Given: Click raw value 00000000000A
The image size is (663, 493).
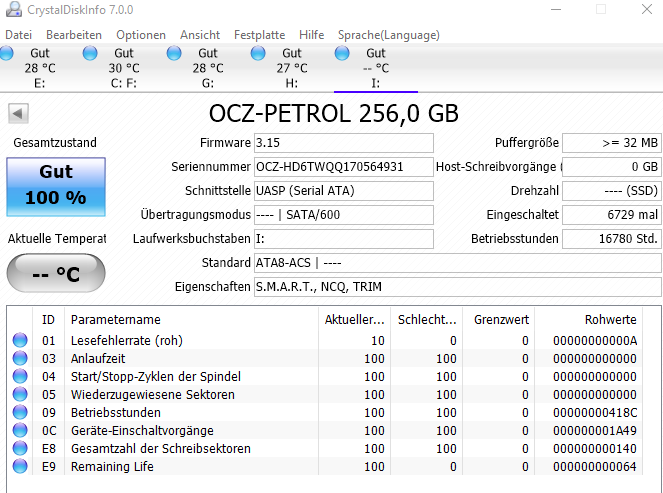Looking at the screenshot, I should click(x=595, y=340).
